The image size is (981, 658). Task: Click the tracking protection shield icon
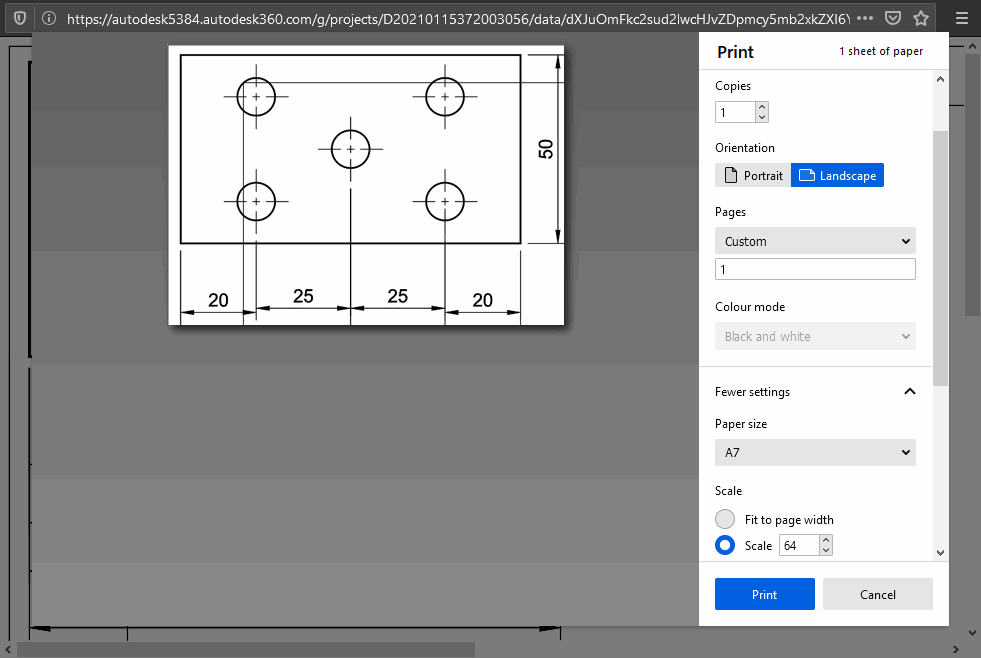pyautogui.click(x=19, y=18)
